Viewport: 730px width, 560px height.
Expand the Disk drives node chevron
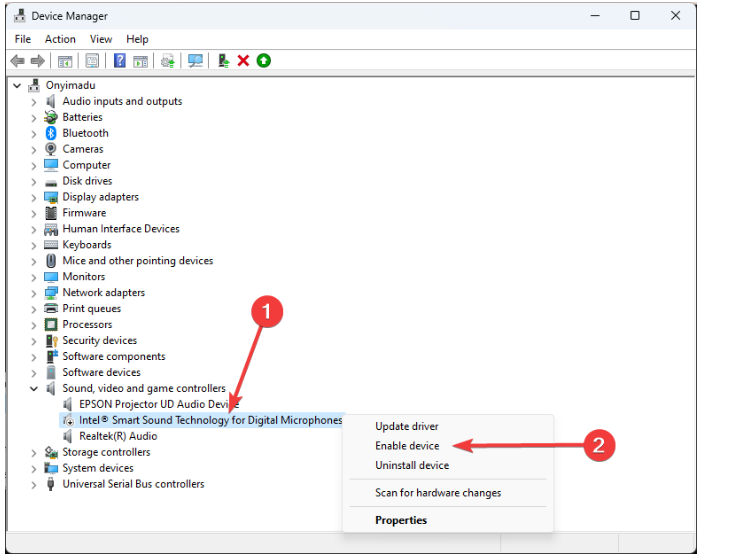click(34, 182)
